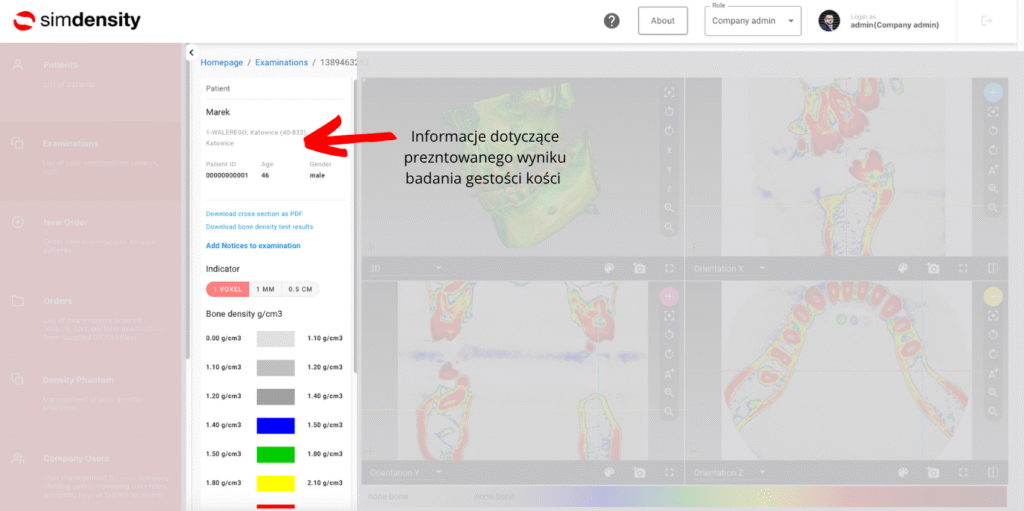The height and width of the screenshot is (511, 1024).
Task: Click camera icon in Orientation Z view
Action: (x=933, y=472)
